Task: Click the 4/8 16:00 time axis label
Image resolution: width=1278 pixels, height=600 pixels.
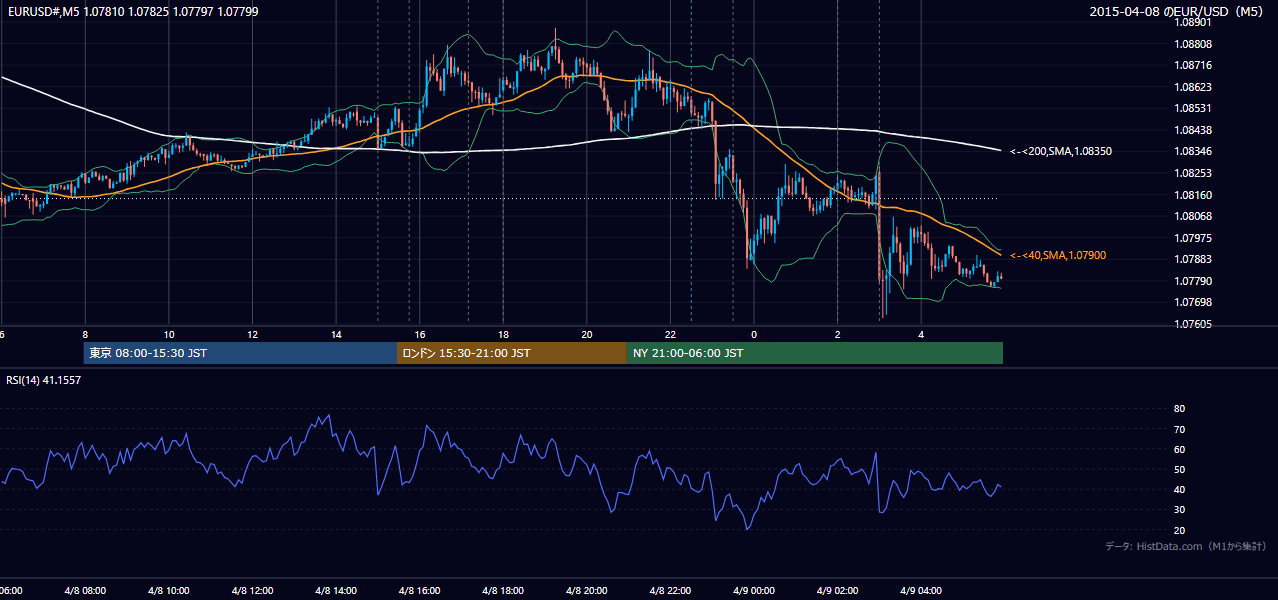Action: (x=420, y=590)
